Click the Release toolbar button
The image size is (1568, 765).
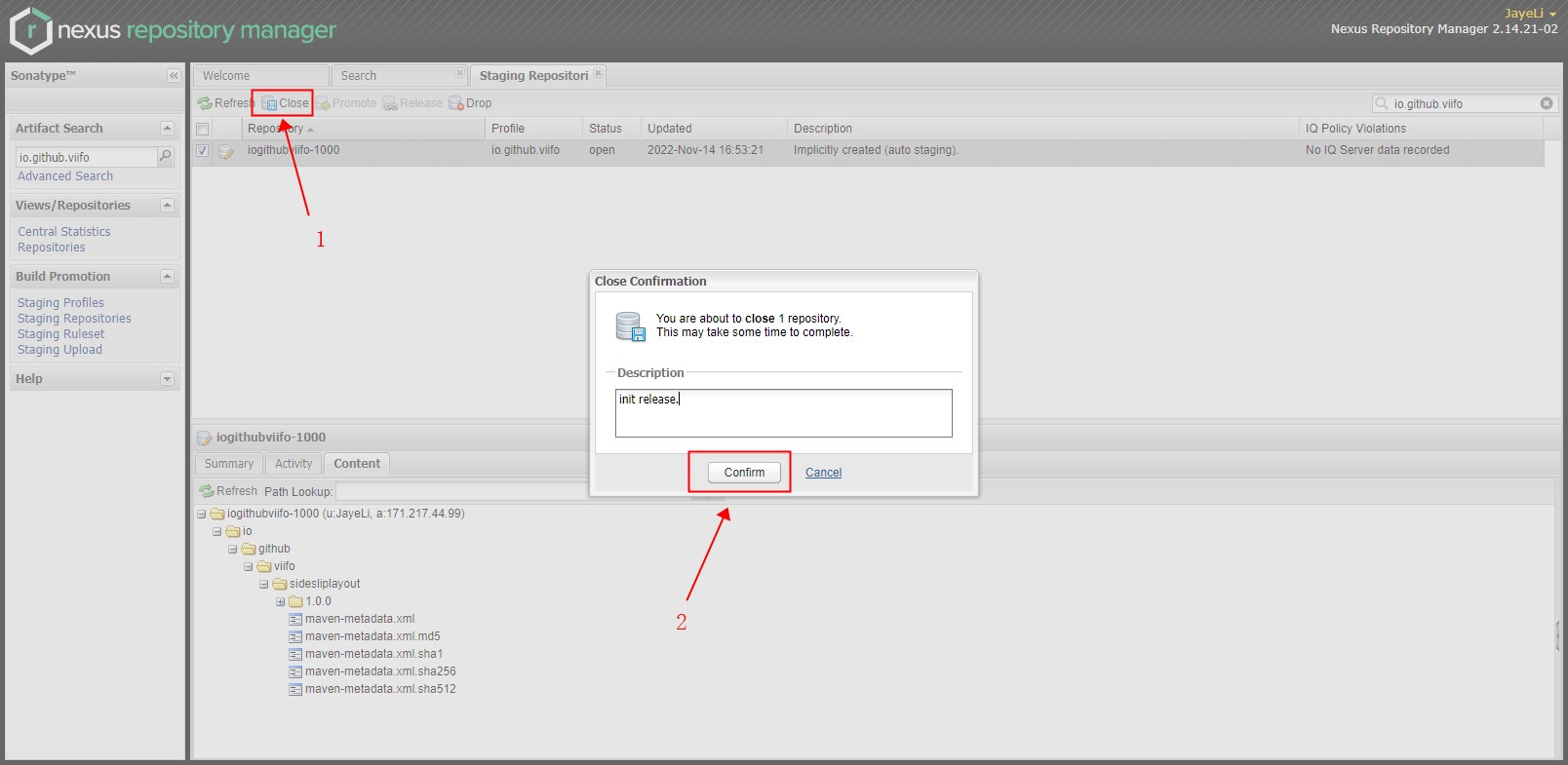[x=412, y=103]
